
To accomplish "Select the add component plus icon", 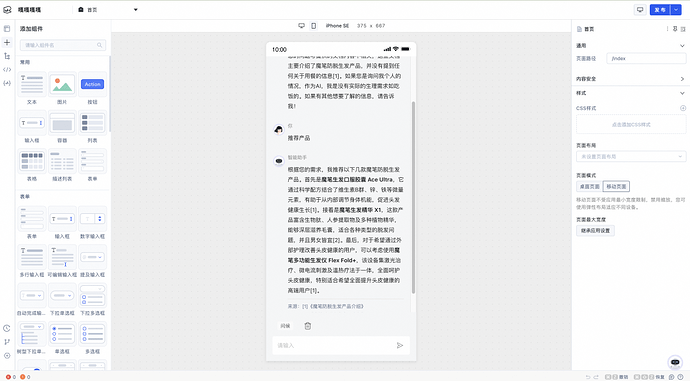I will 7,42.
